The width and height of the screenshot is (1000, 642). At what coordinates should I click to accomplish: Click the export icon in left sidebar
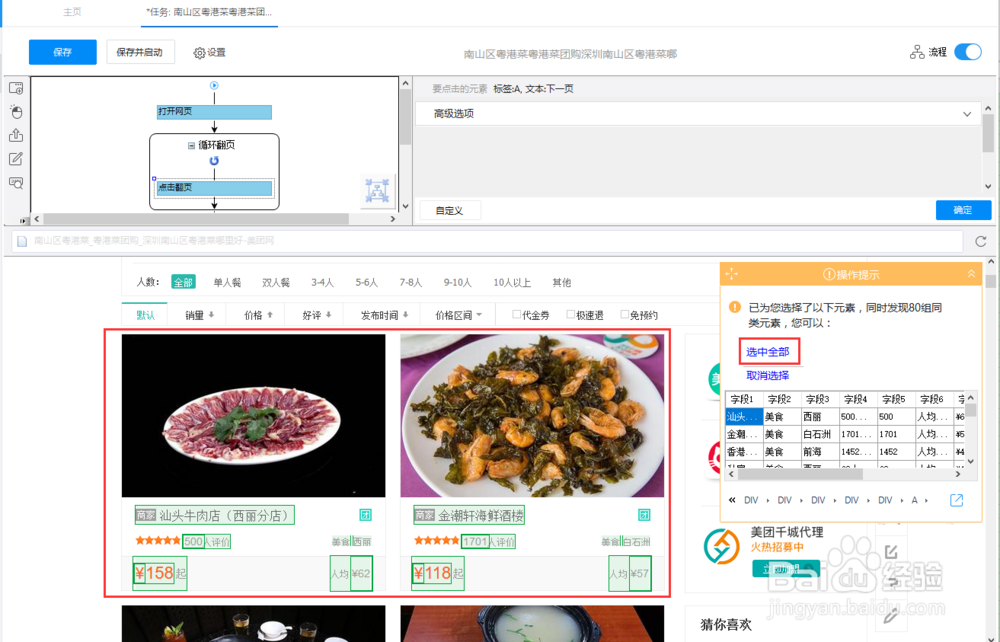coord(16,135)
